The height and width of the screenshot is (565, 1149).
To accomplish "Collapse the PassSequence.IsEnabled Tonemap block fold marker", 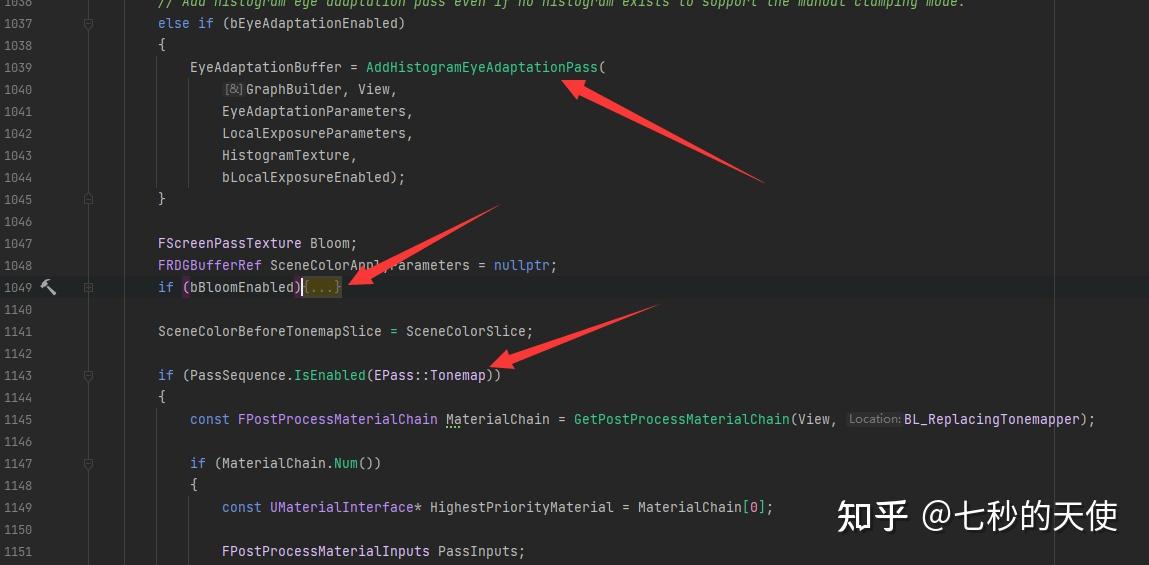I will tap(88, 375).
